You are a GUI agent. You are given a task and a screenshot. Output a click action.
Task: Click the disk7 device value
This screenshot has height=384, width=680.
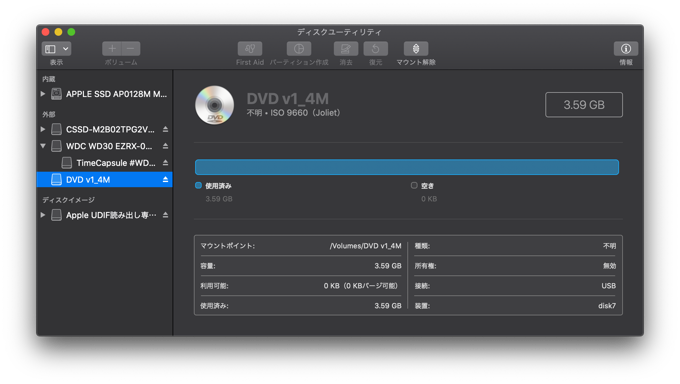point(607,306)
